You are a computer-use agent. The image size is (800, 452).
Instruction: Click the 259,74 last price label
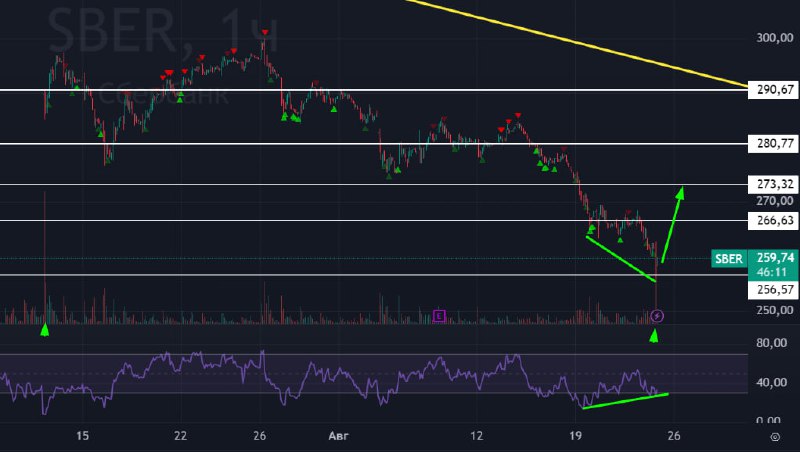tap(775, 257)
